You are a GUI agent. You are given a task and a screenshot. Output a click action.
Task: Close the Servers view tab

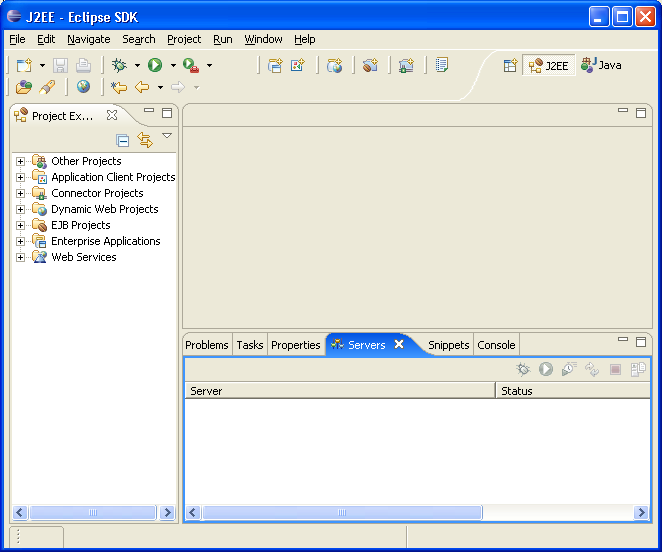click(399, 344)
